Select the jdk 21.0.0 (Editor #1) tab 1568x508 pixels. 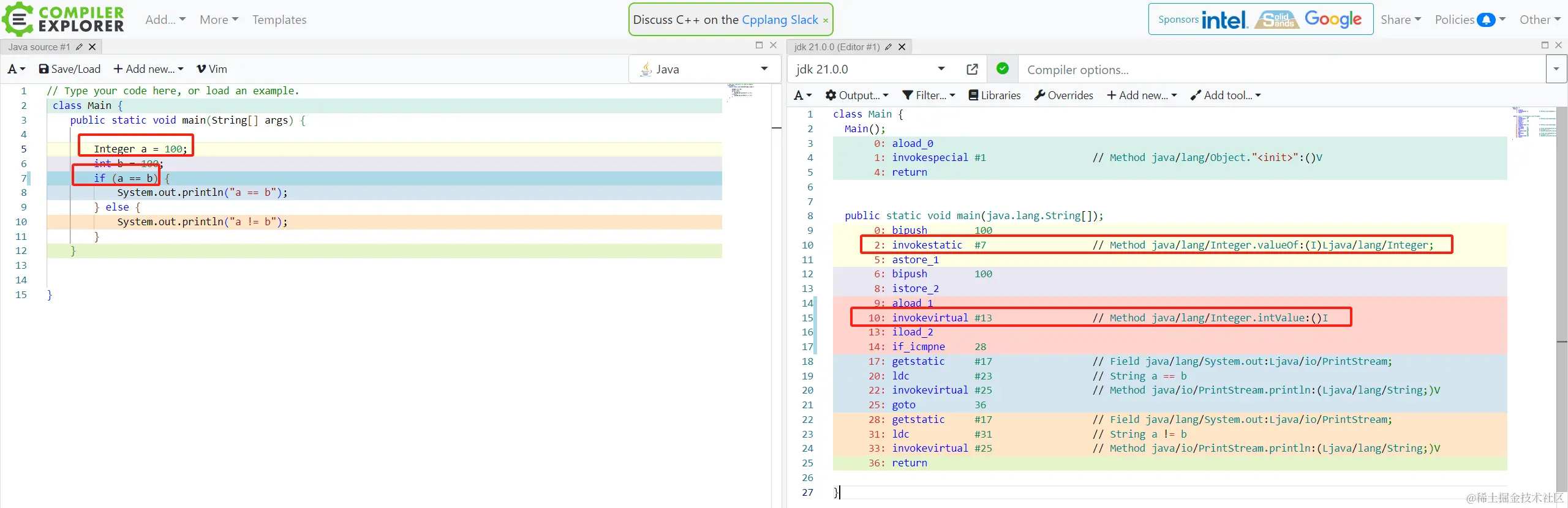click(837, 47)
